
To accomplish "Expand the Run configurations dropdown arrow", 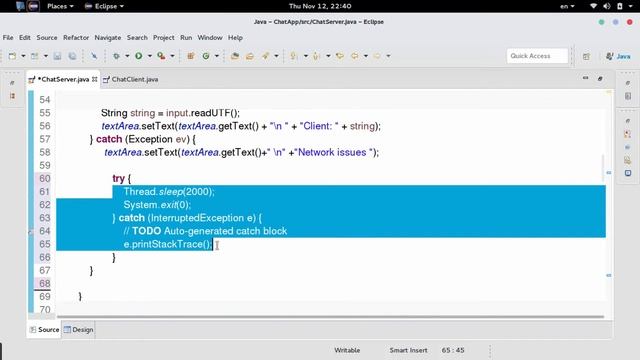I will click(149, 56).
